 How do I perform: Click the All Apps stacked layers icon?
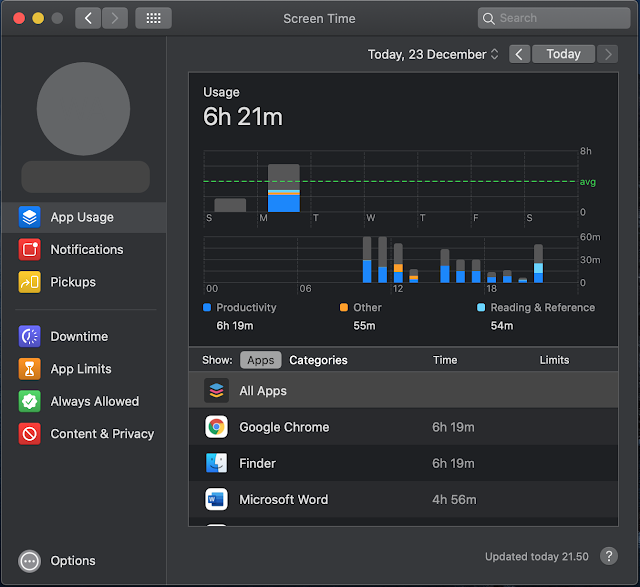click(x=216, y=391)
